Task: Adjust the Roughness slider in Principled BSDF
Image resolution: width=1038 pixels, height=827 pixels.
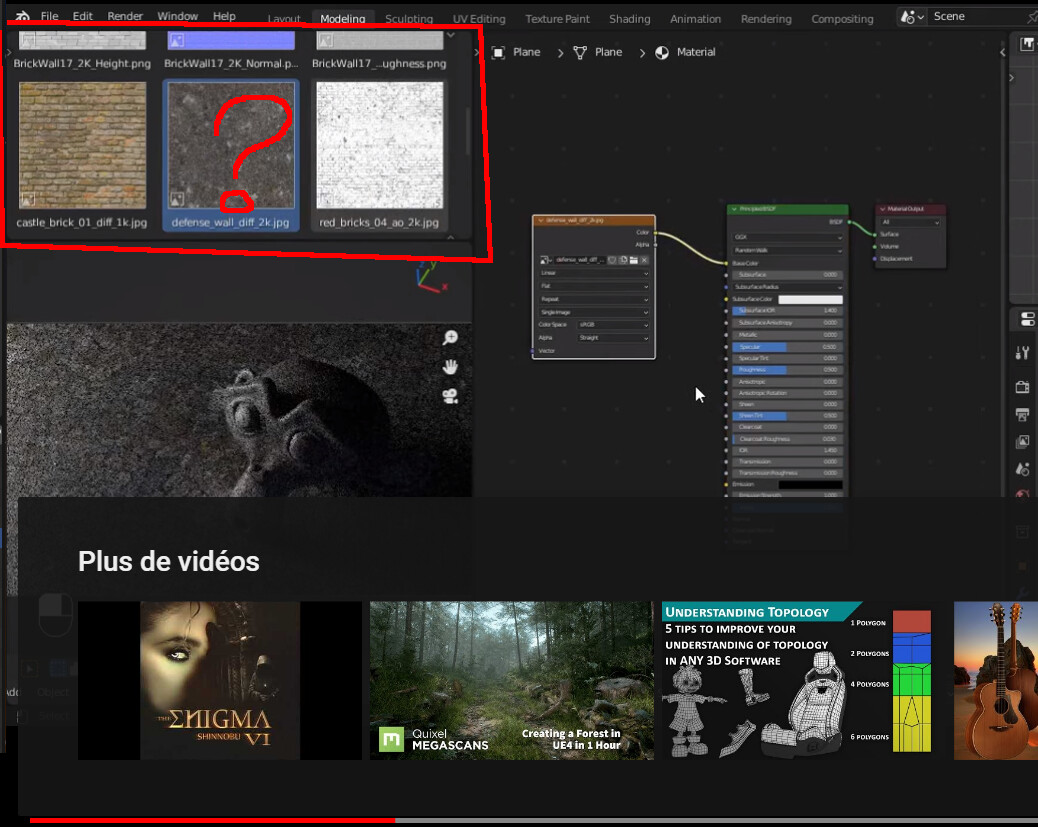Action: [788, 370]
